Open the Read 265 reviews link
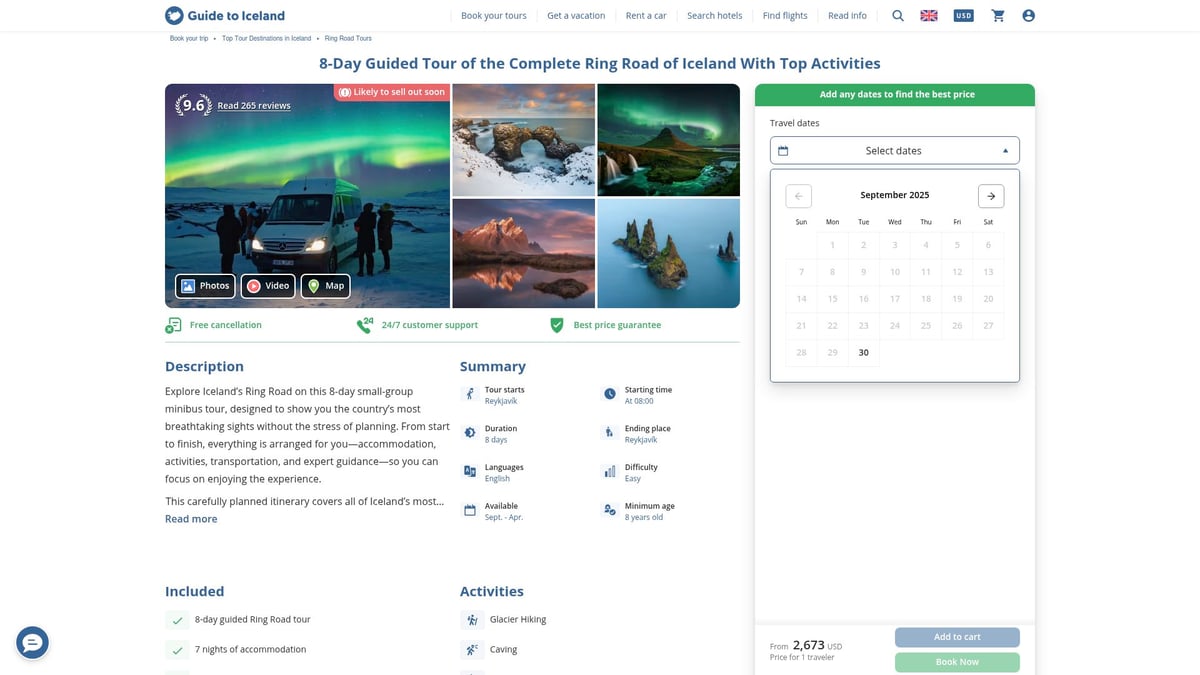This screenshot has width=1200, height=675. tap(254, 106)
